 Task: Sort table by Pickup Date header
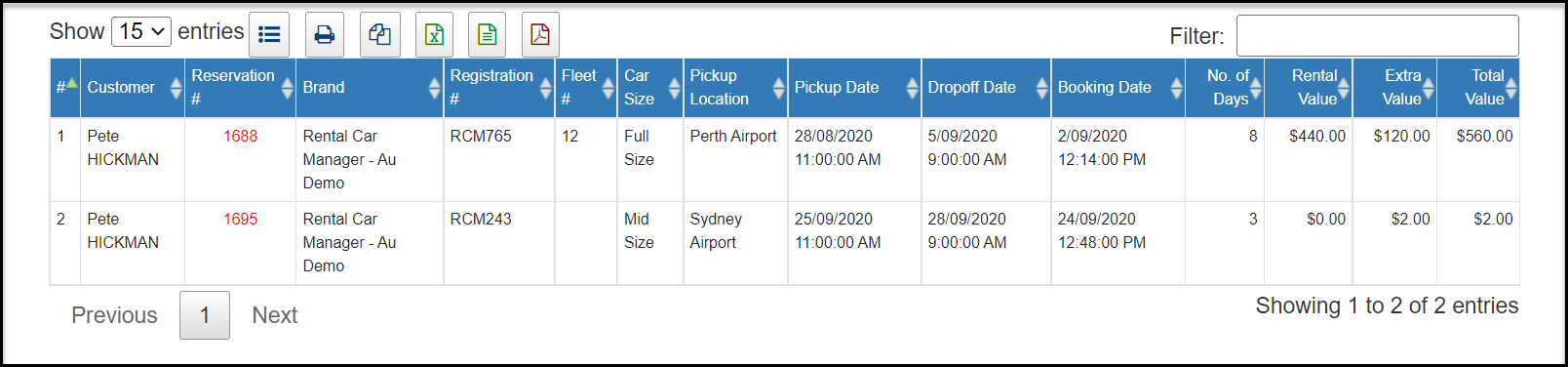(x=854, y=88)
